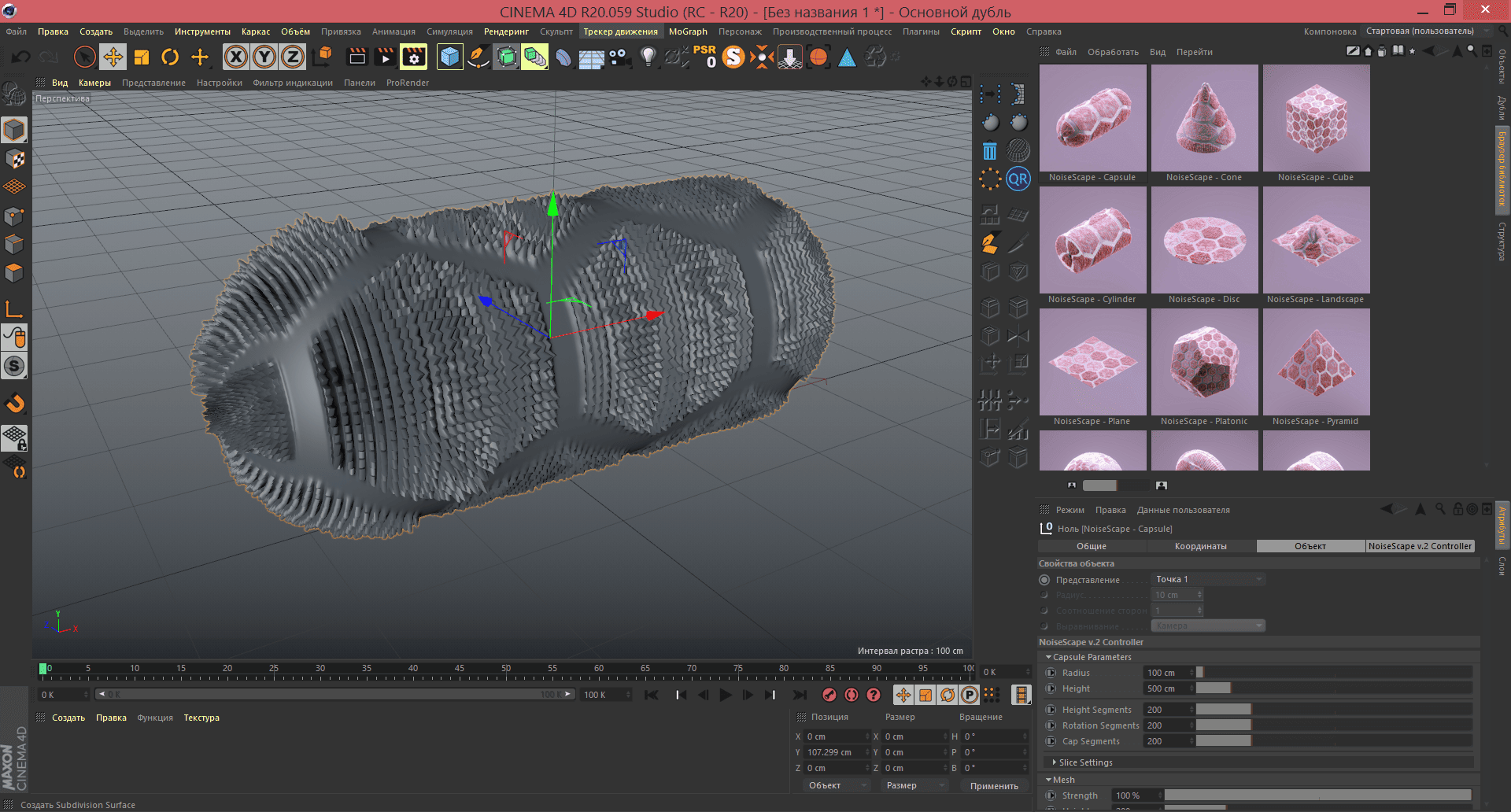Toggle Radius animation dot
The image size is (1511, 812).
point(1051,673)
